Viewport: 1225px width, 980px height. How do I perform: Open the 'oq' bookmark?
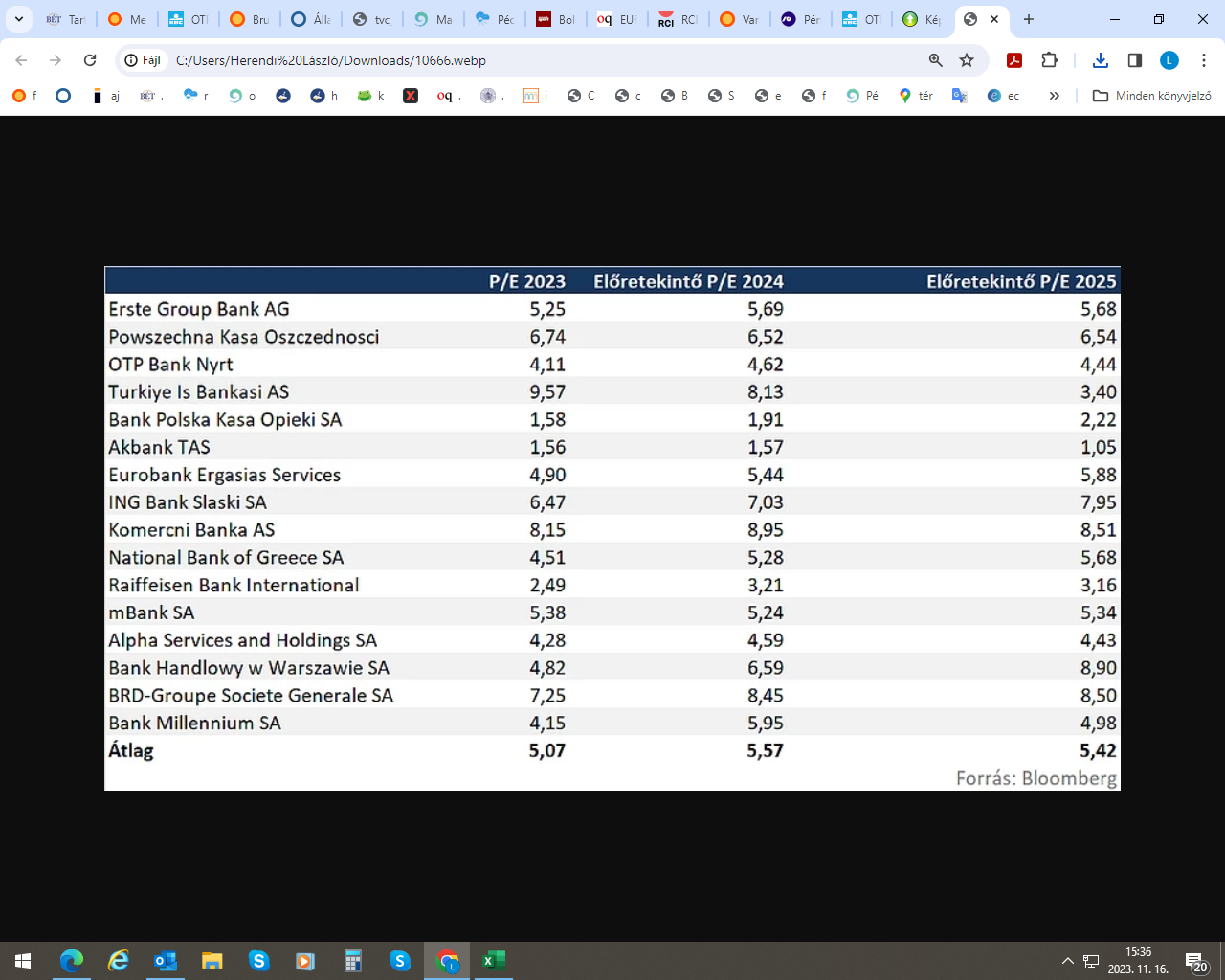[449, 96]
